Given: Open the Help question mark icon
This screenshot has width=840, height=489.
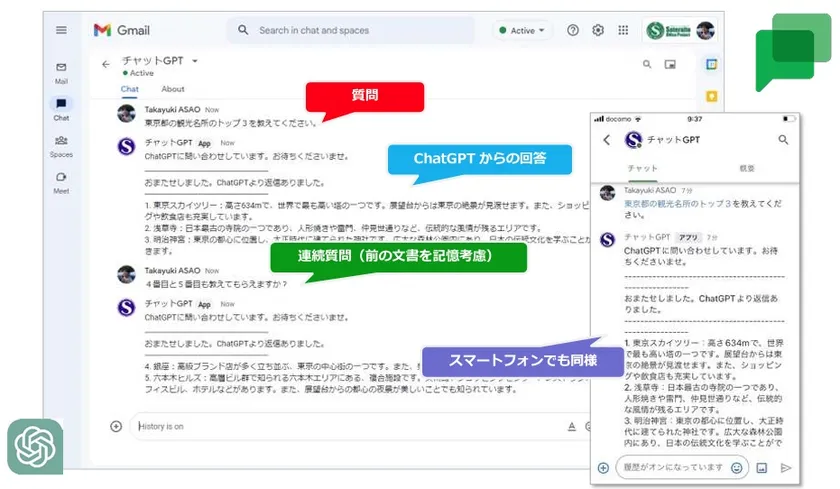Looking at the screenshot, I should [x=573, y=30].
